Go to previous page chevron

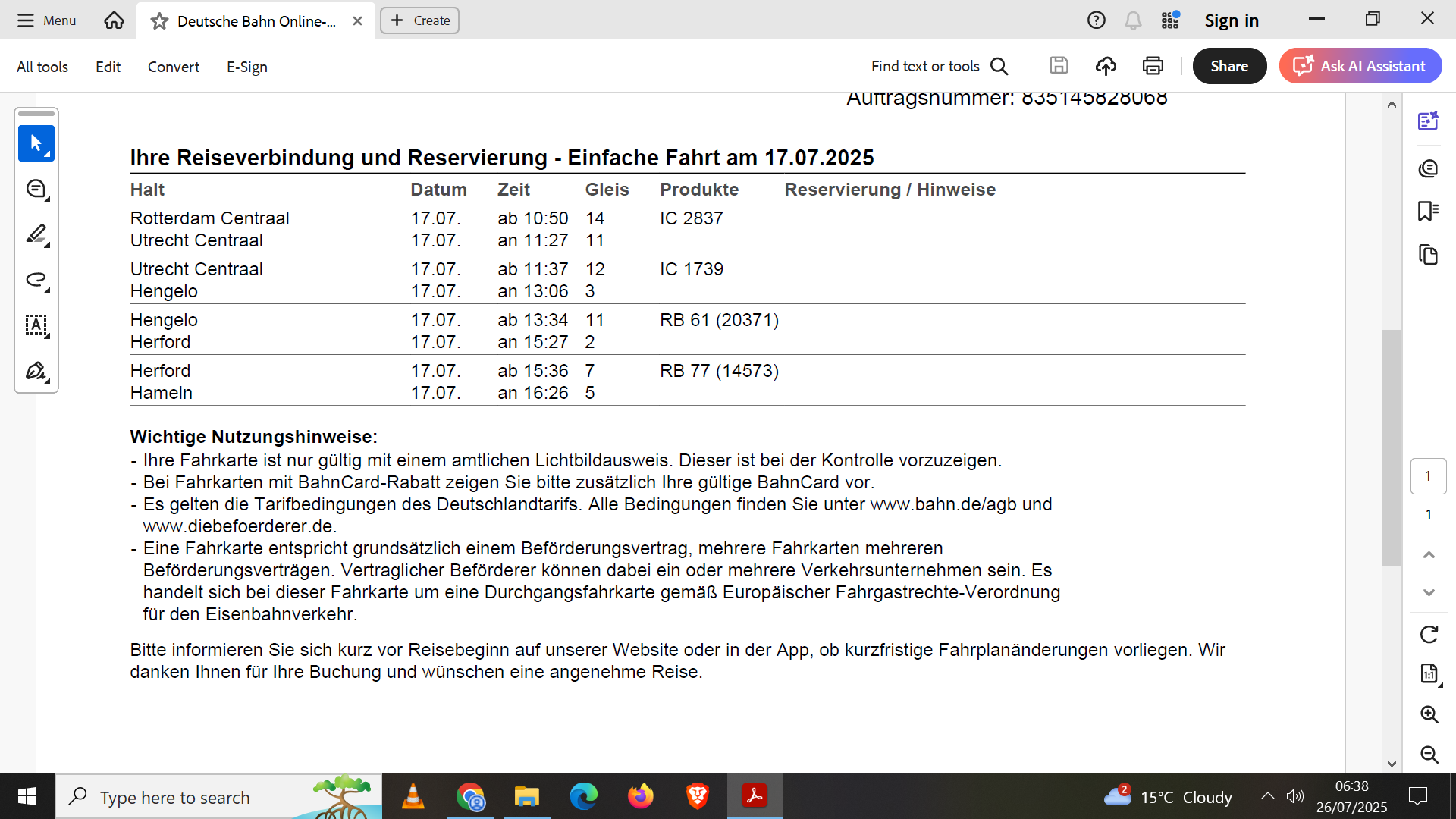(x=1429, y=555)
